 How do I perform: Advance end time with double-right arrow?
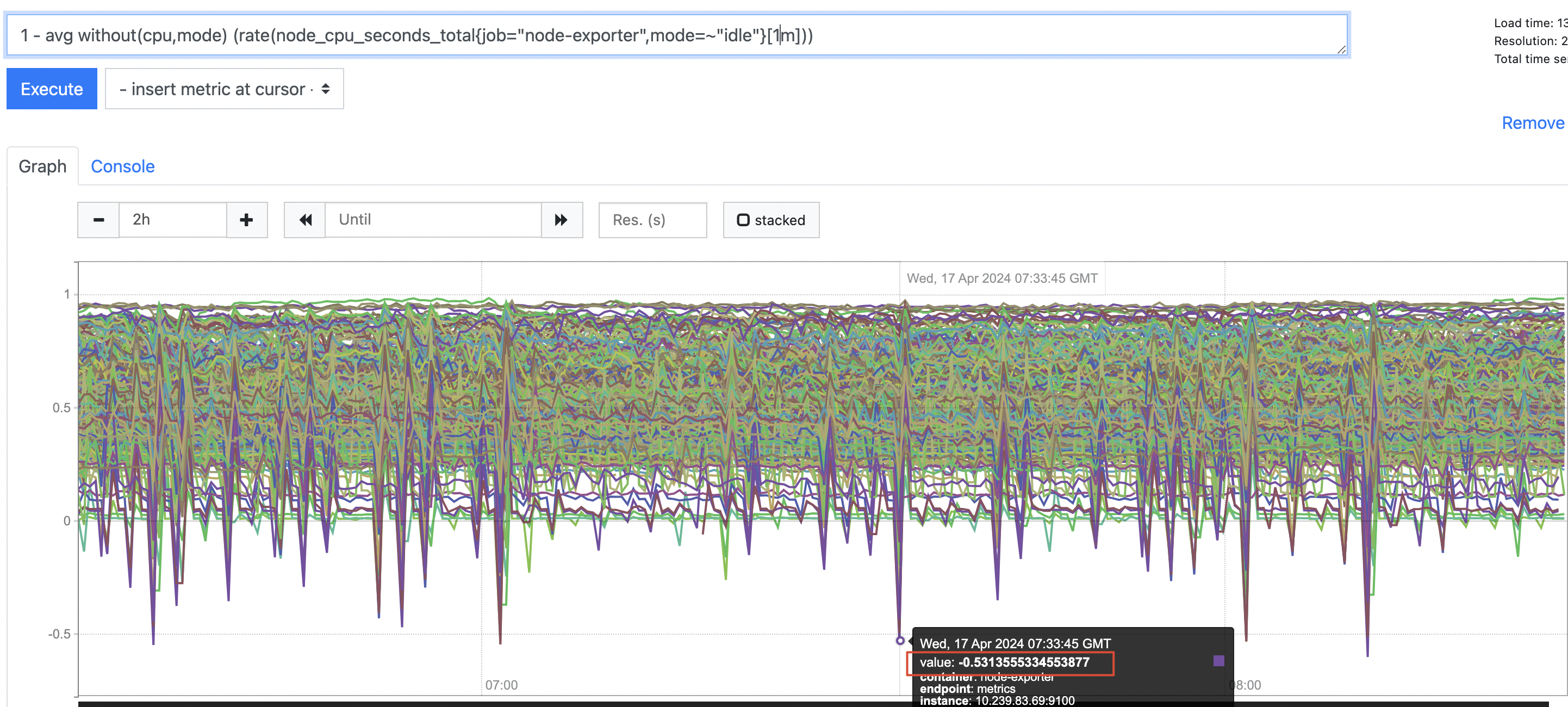(561, 220)
